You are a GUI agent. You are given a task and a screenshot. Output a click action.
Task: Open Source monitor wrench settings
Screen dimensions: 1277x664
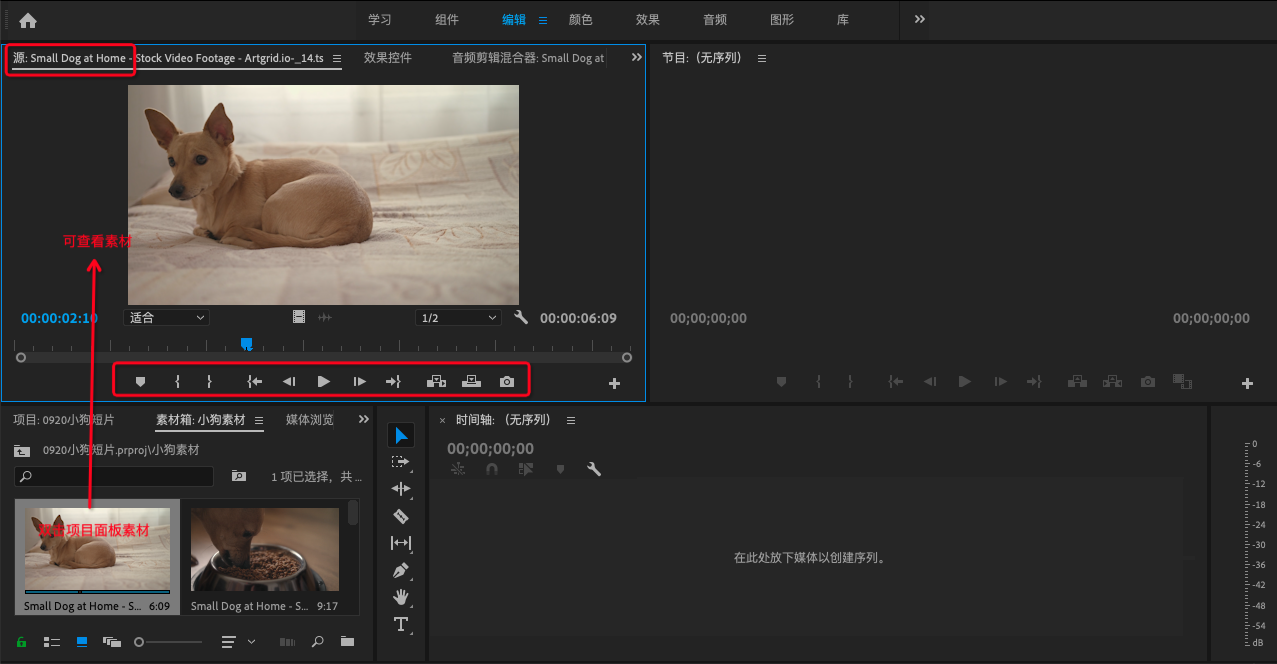520,317
